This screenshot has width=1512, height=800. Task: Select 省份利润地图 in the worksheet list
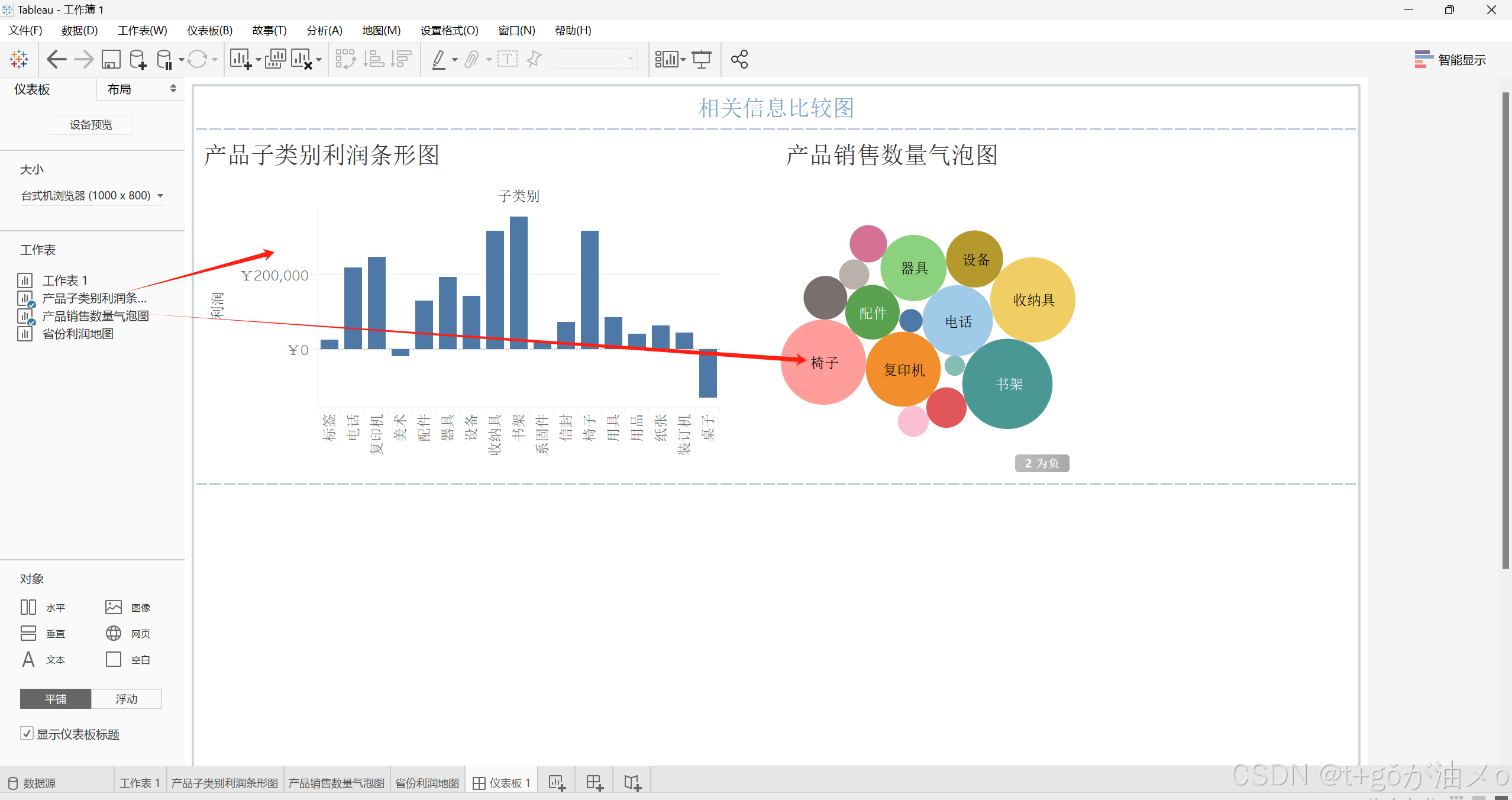(77, 334)
